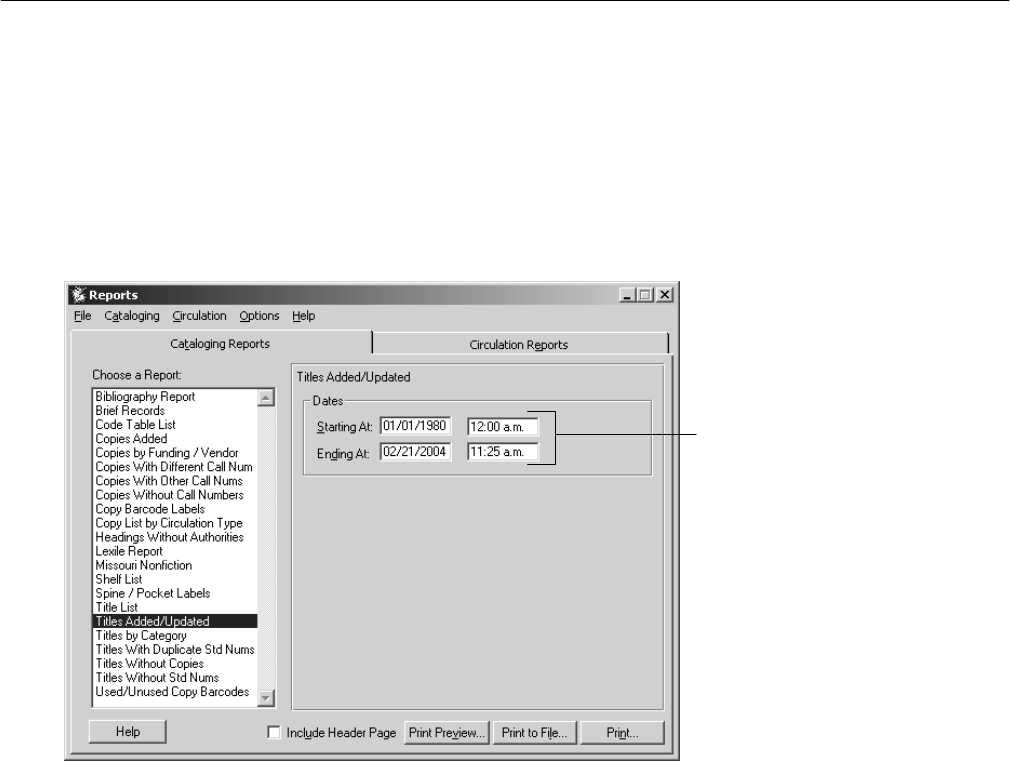Click the report list scroll up arrow
The image size is (1010, 761).
266,398
